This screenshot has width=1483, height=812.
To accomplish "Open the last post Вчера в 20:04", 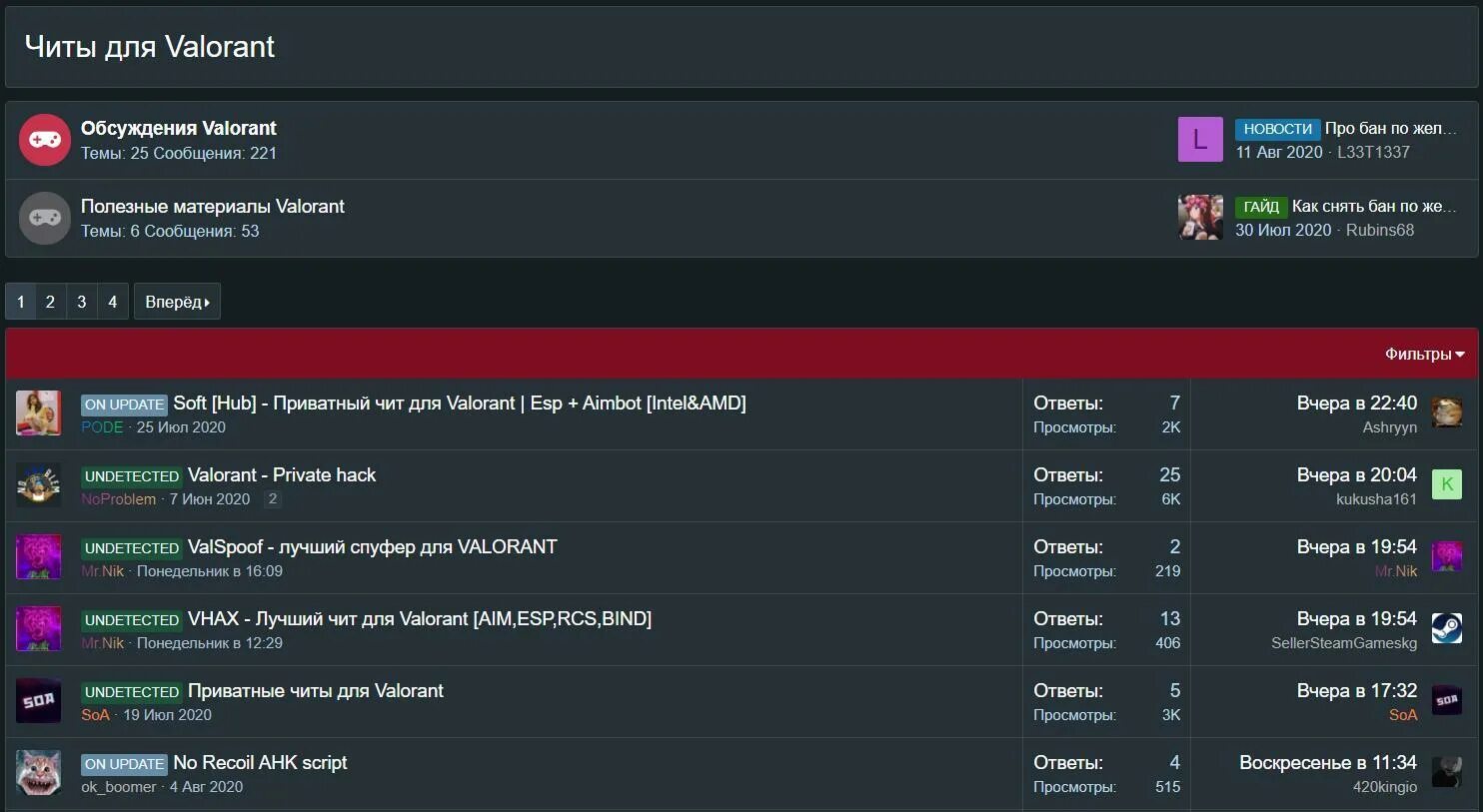I will pyautogui.click(x=1356, y=474).
